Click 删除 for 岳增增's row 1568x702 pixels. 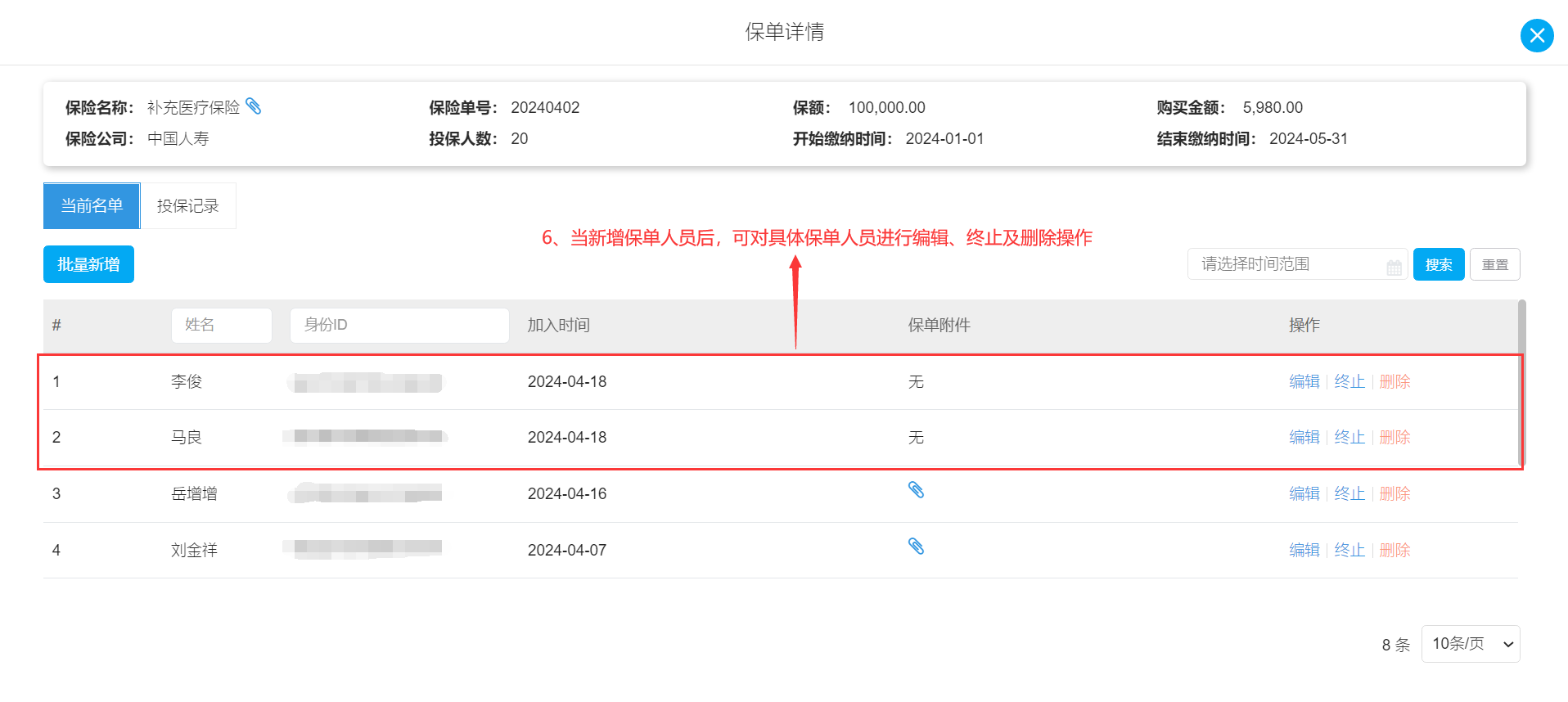pyautogui.click(x=1395, y=493)
